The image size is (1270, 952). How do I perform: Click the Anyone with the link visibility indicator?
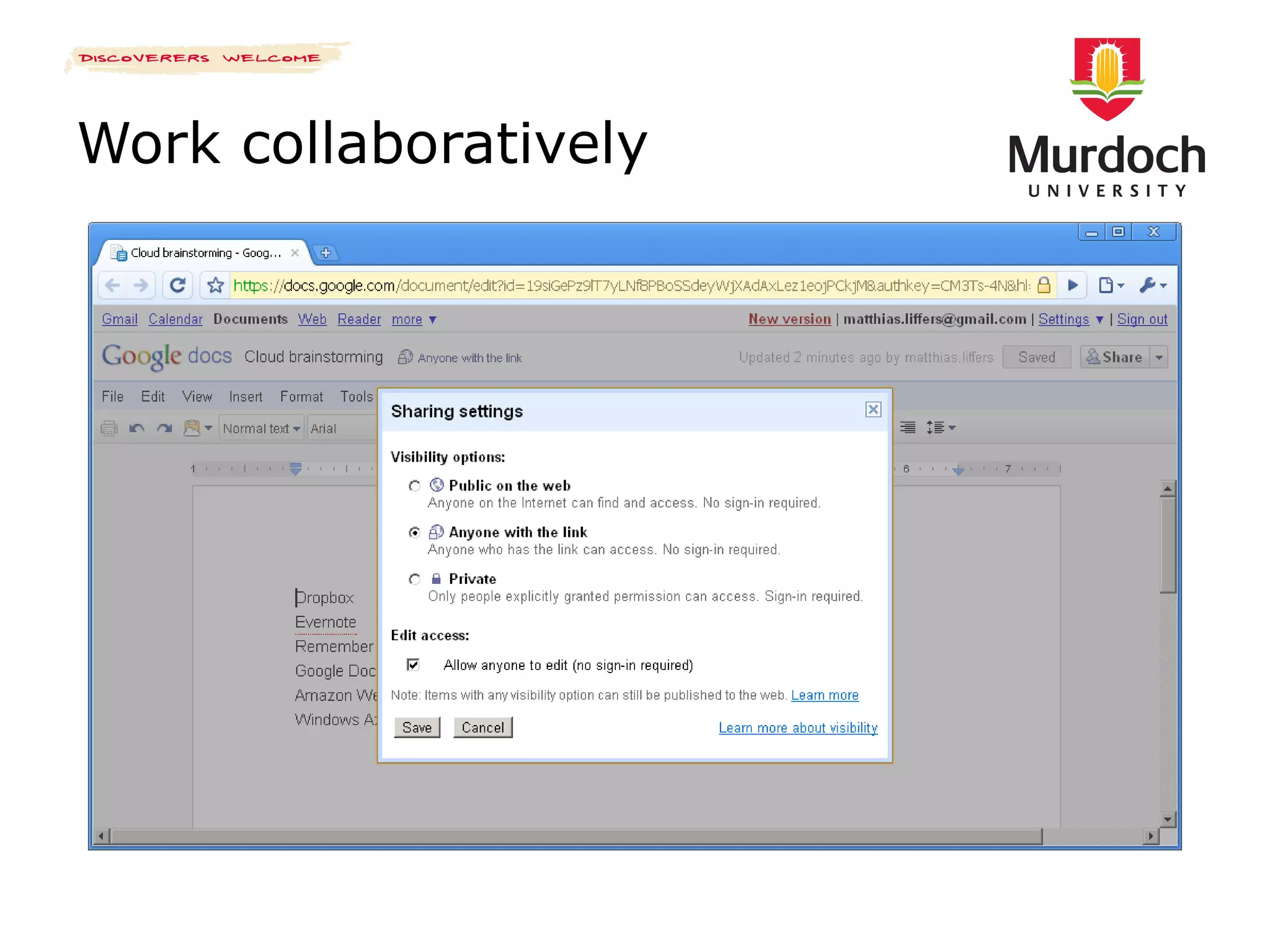[x=460, y=358]
